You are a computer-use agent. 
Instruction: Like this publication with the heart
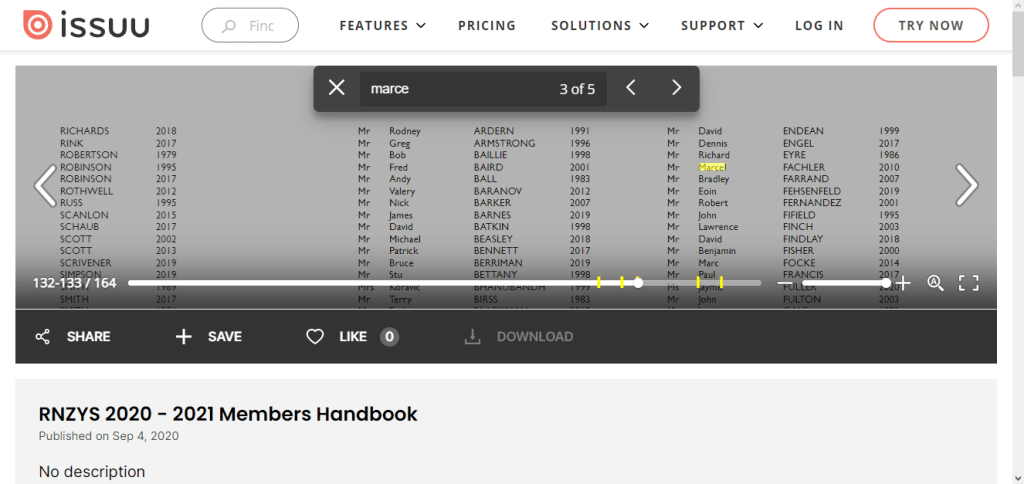pyautogui.click(x=315, y=337)
